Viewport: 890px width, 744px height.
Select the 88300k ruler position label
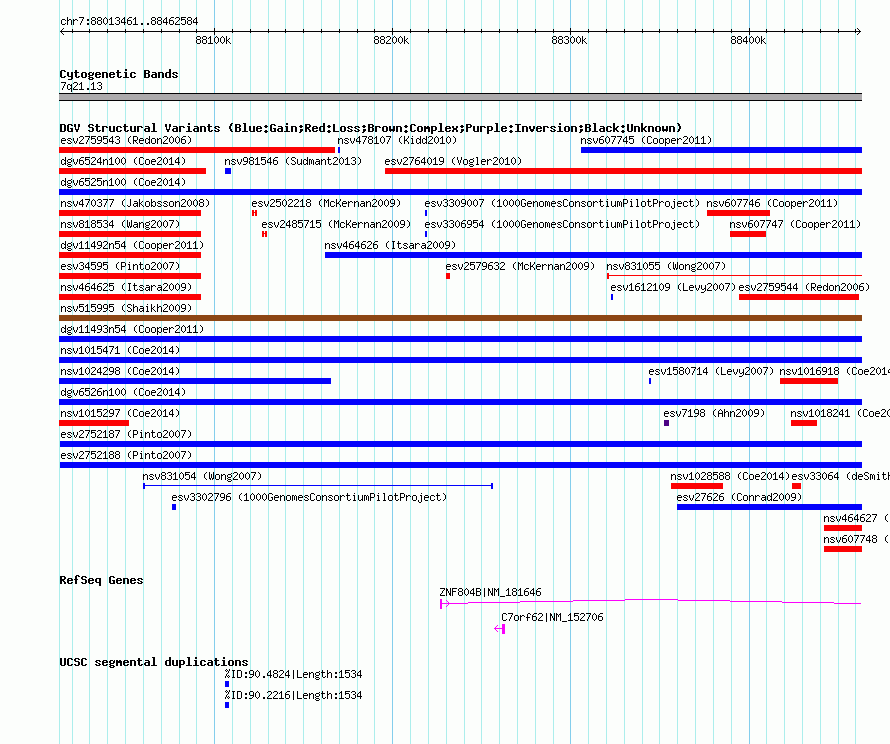[x=569, y=40]
